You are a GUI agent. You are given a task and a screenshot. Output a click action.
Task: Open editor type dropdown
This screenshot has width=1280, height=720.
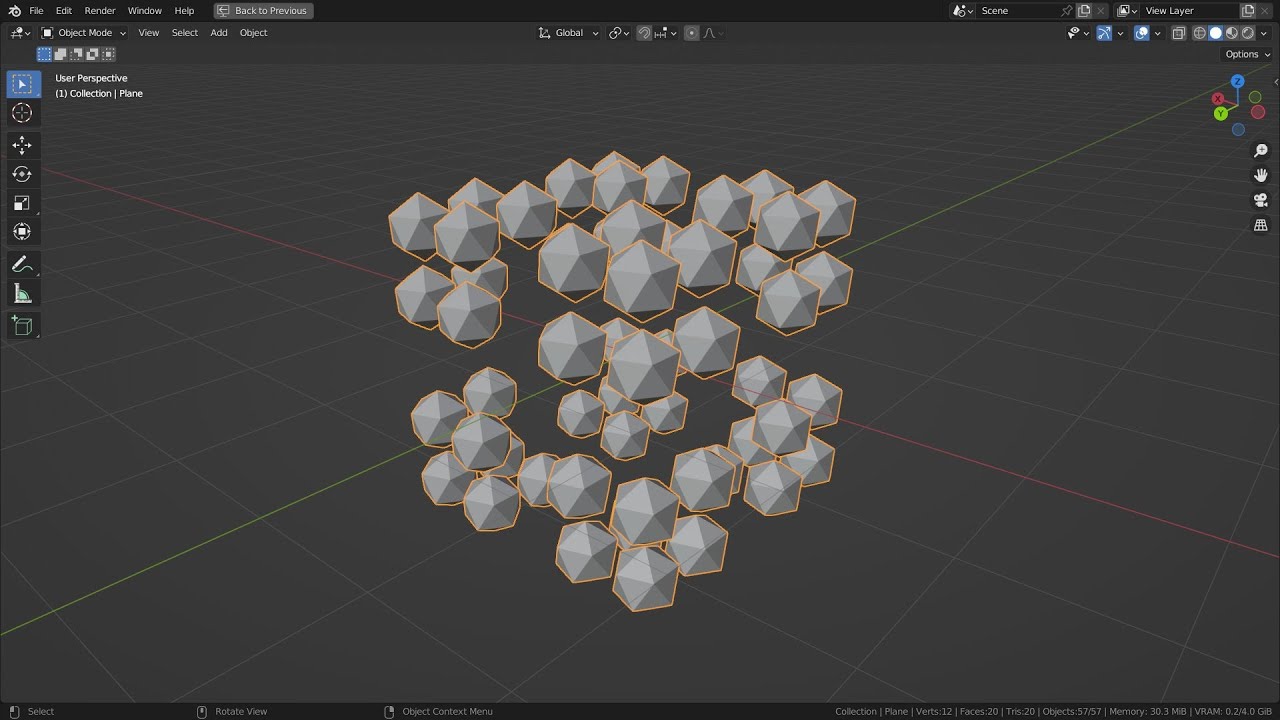20,33
